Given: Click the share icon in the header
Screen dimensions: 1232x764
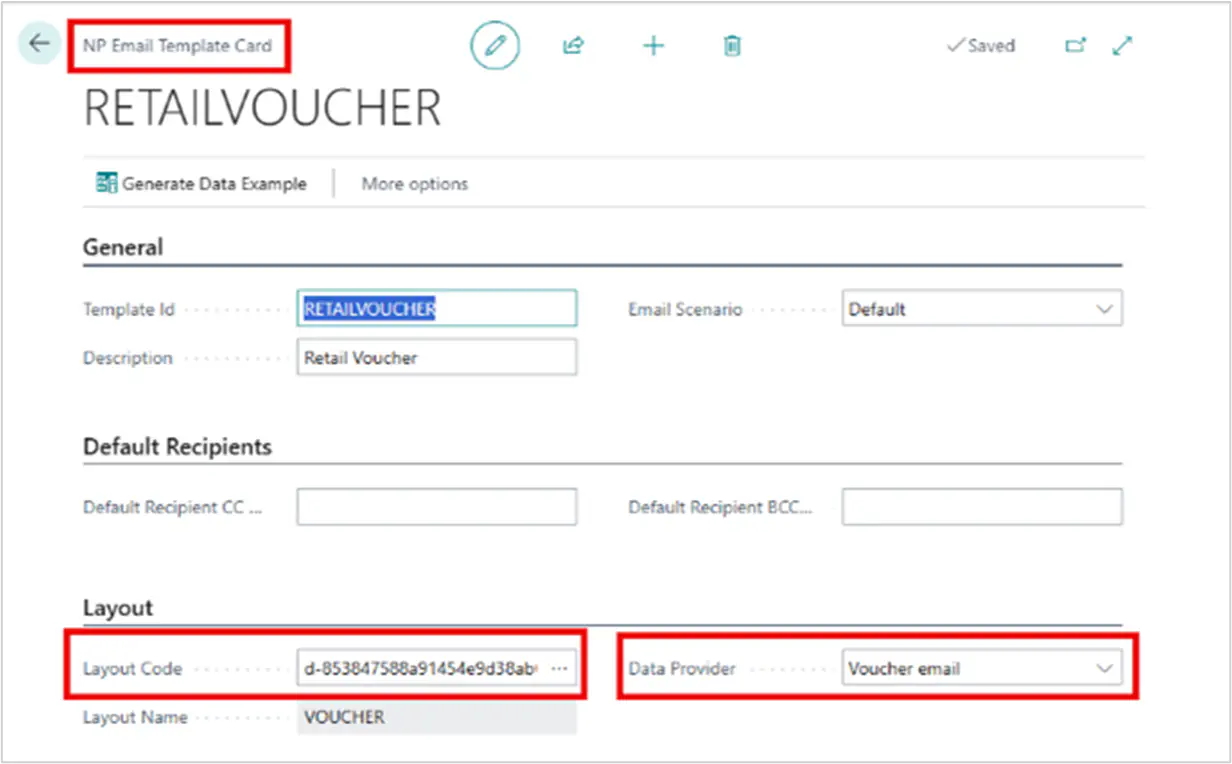Looking at the screenshot, I should [x=573, y=45].
